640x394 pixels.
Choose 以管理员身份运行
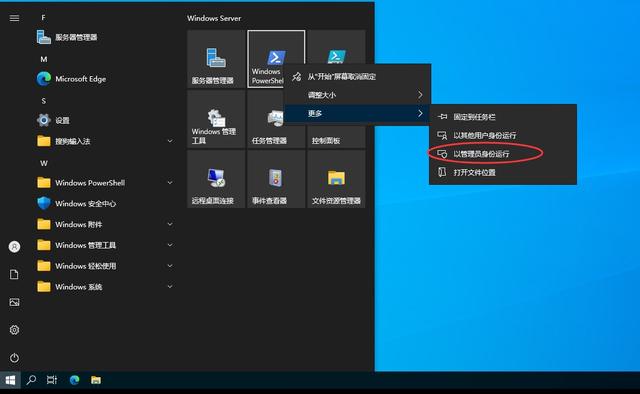pos(503,154)
